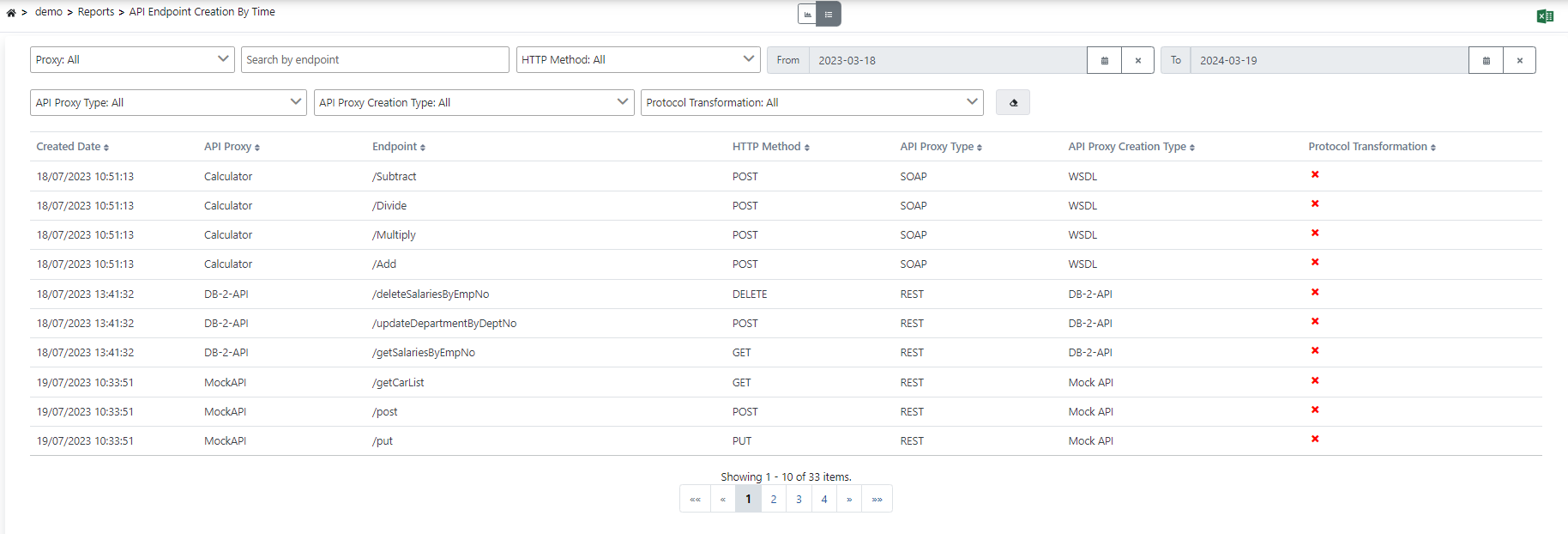Viewport: 1568px width, 534px height.
Task: Sort by Created Date column
Action: pyautogui.click(x=72, y=147)
